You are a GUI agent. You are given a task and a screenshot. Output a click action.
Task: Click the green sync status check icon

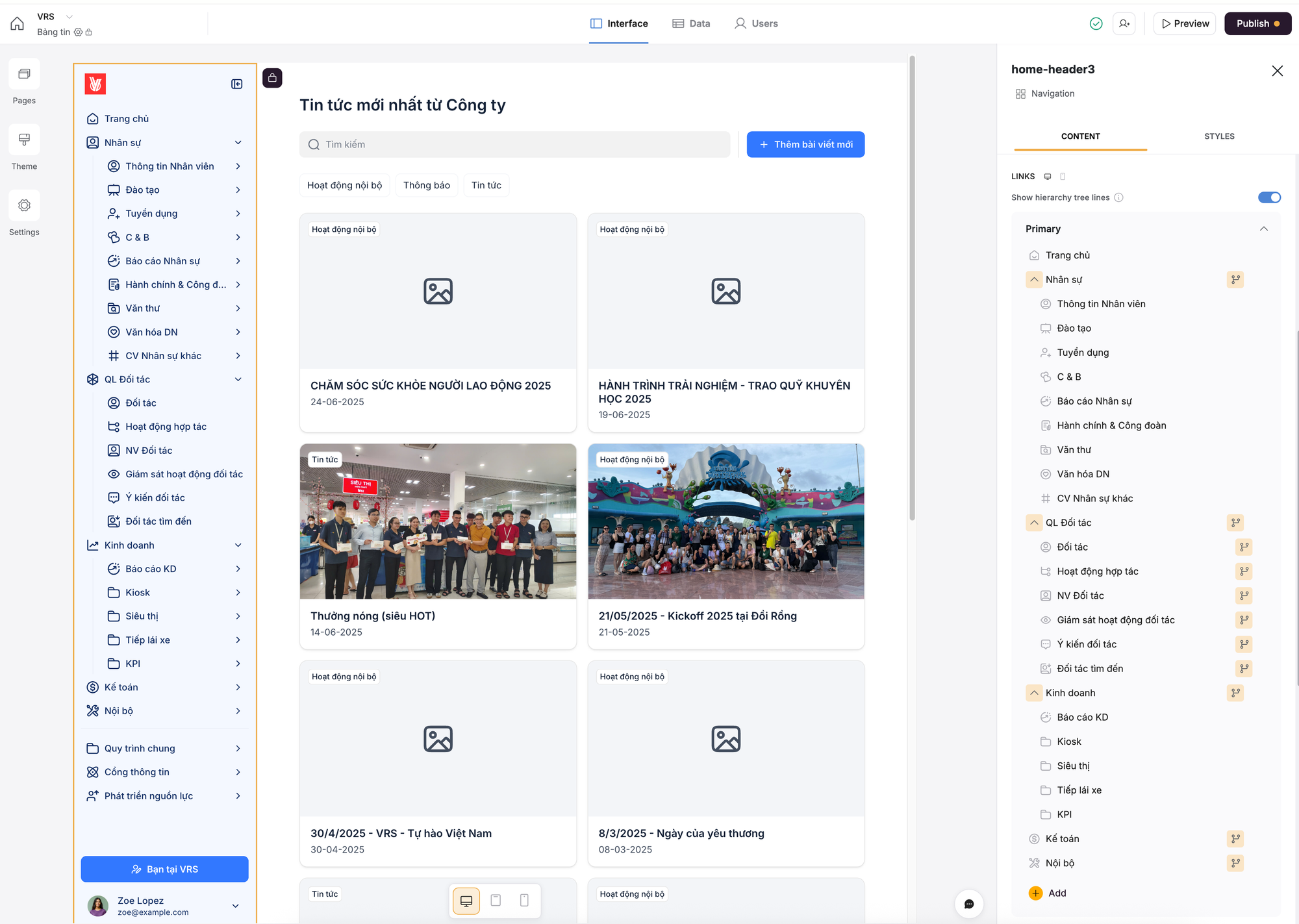[1096, 23]
